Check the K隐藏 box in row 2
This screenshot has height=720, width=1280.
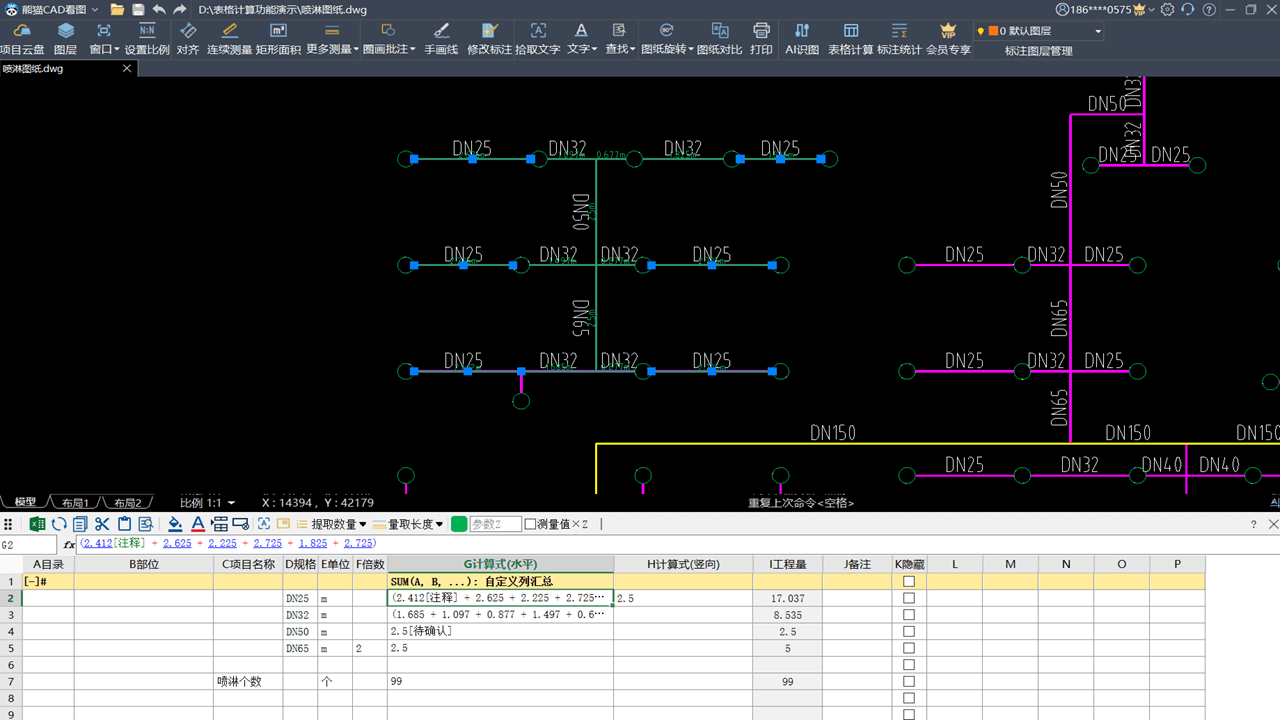909,598
